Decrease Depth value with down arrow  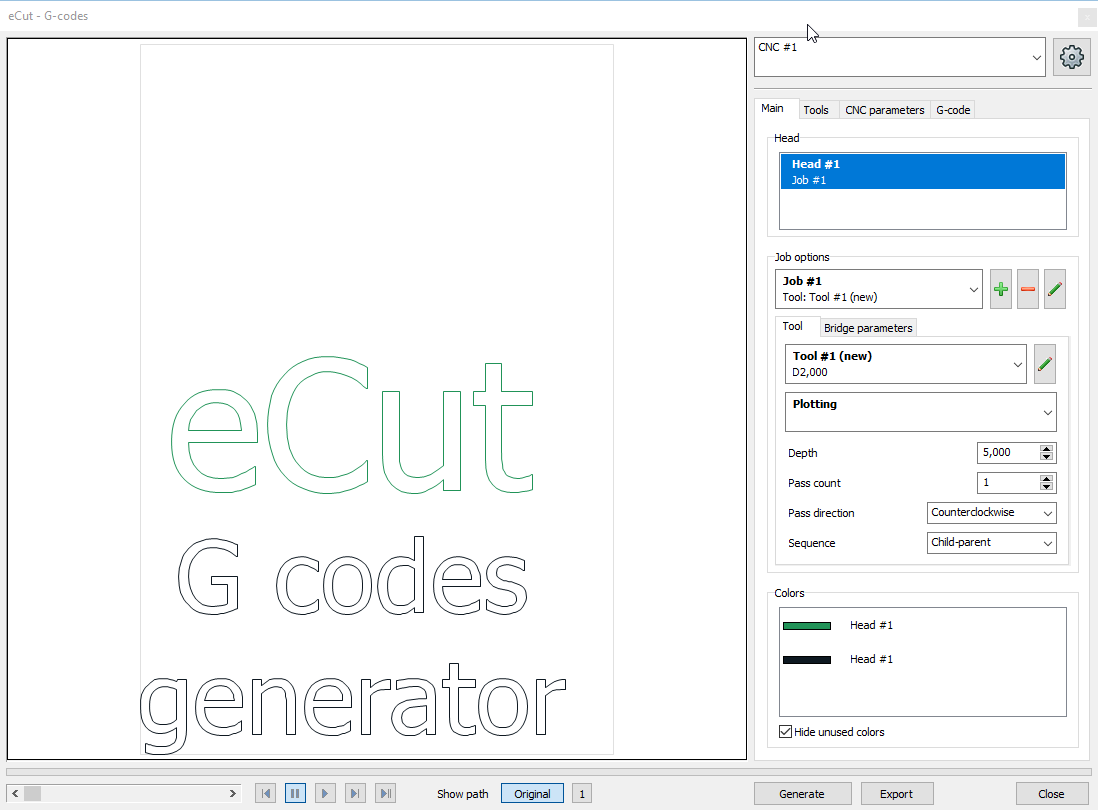click(x=1046, y=457)
